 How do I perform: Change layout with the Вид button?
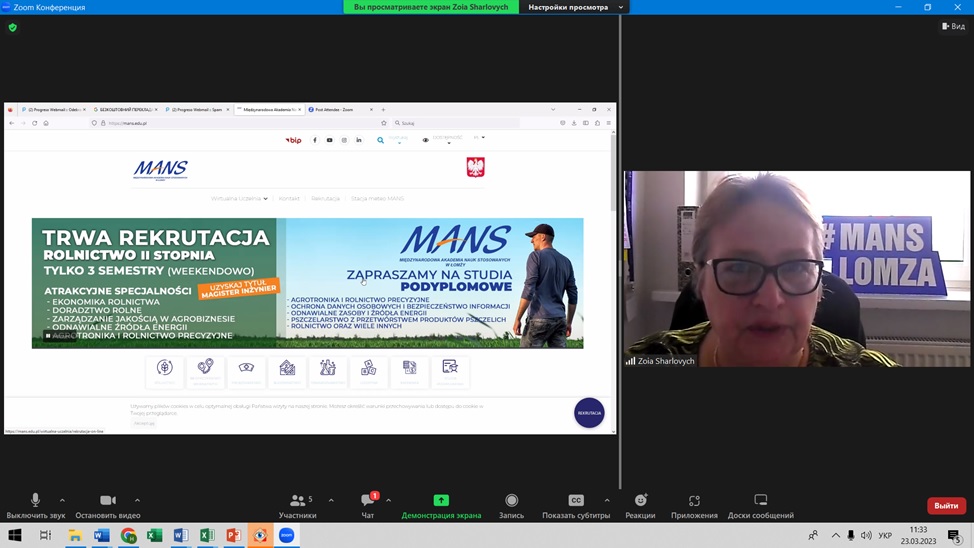[954, 26]
